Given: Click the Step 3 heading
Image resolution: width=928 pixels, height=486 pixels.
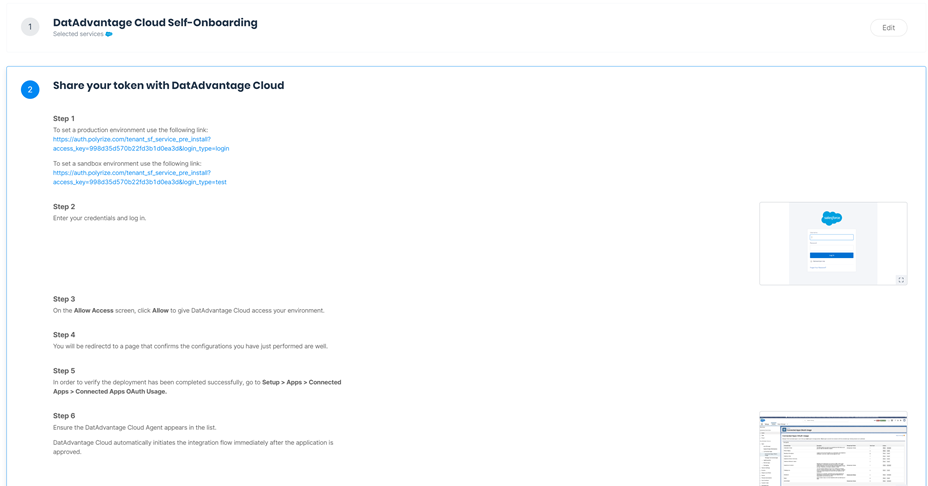Looking at the screenshot, I should tap(64, 299).
